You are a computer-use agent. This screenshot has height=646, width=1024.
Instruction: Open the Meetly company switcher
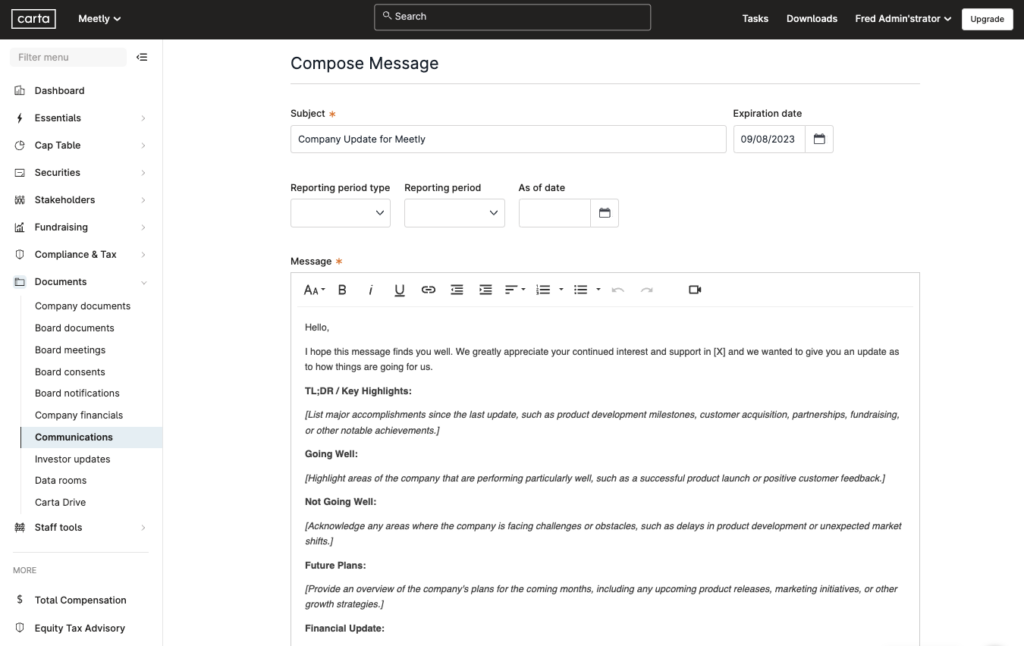[x=99, y=18]
